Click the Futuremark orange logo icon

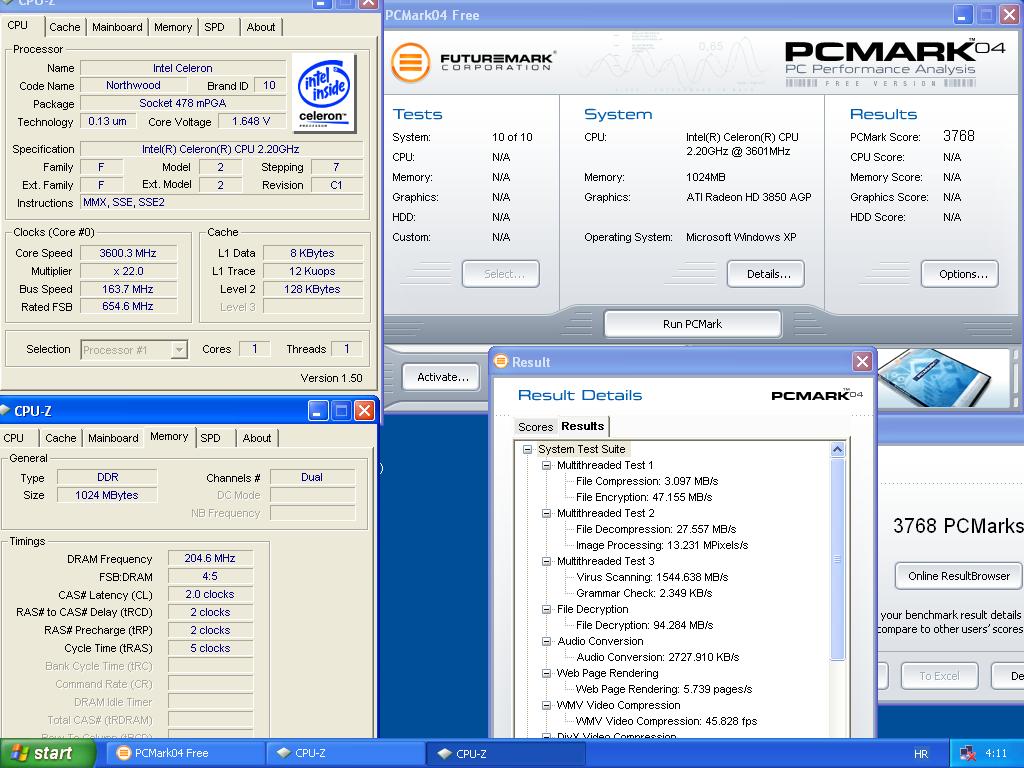point(410,63)
